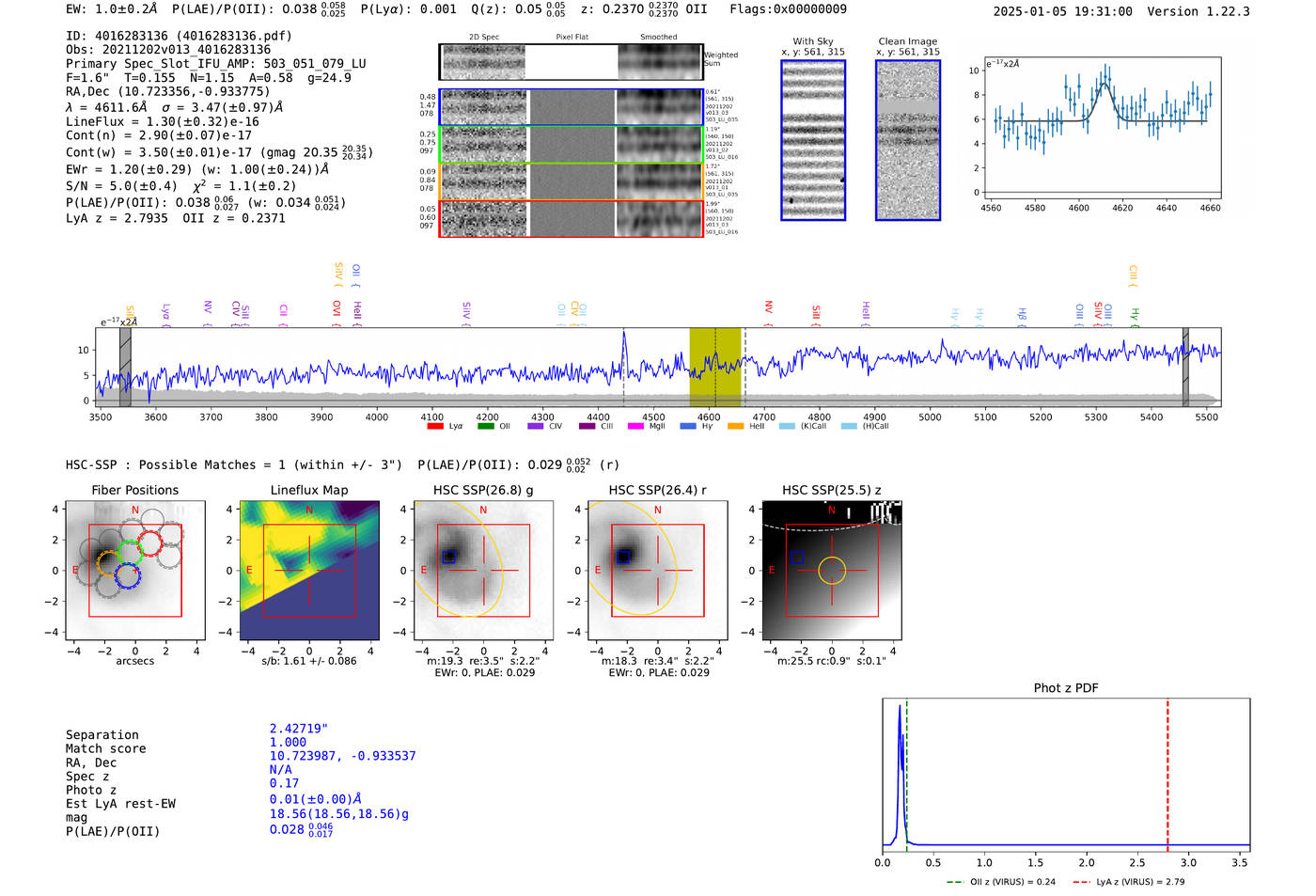
Task: Click 2D Spec cutout in blue-framed row
Action: tap(483, 107)
